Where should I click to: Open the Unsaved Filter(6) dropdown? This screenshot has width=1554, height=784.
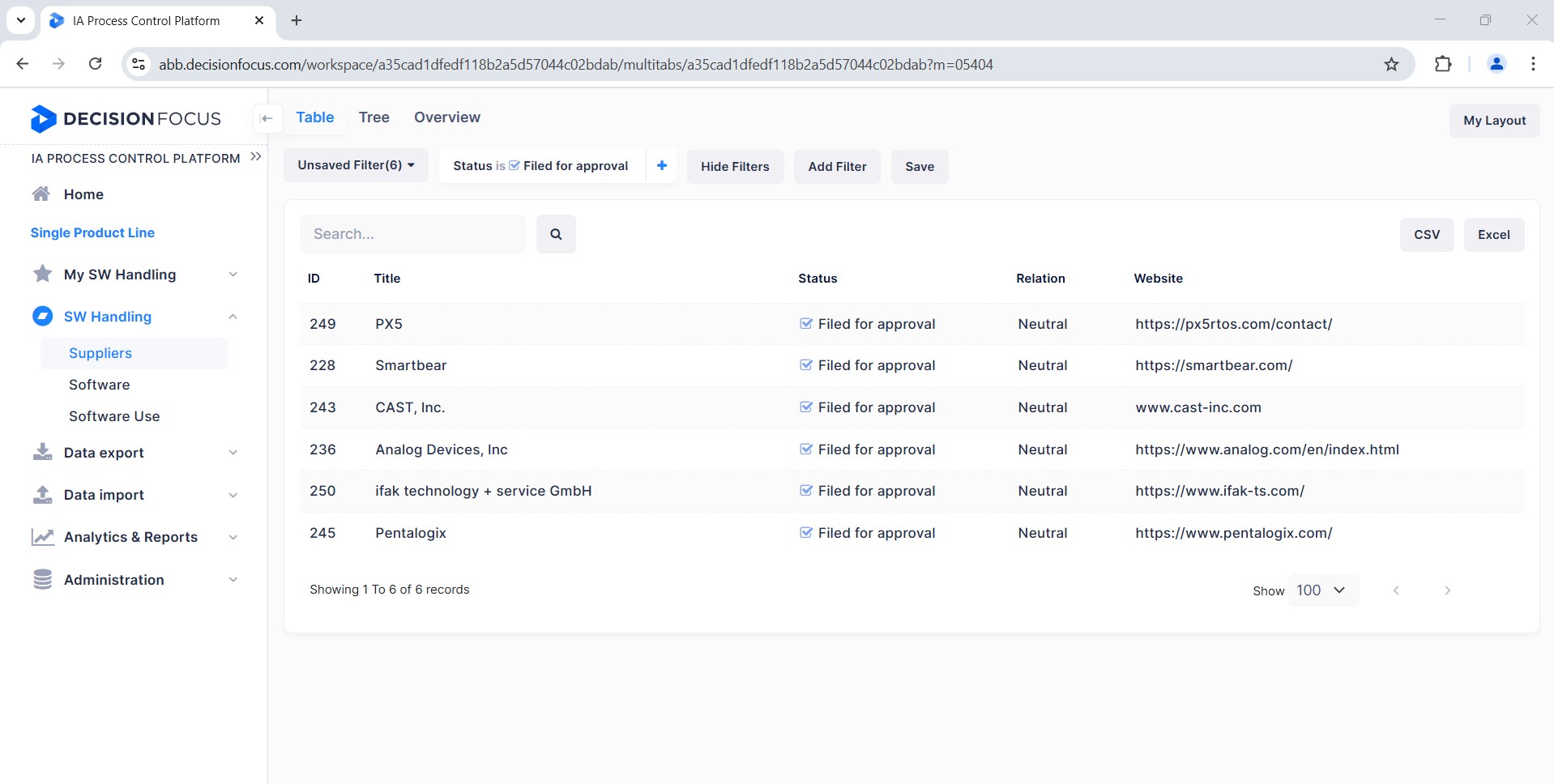[356, 165]
